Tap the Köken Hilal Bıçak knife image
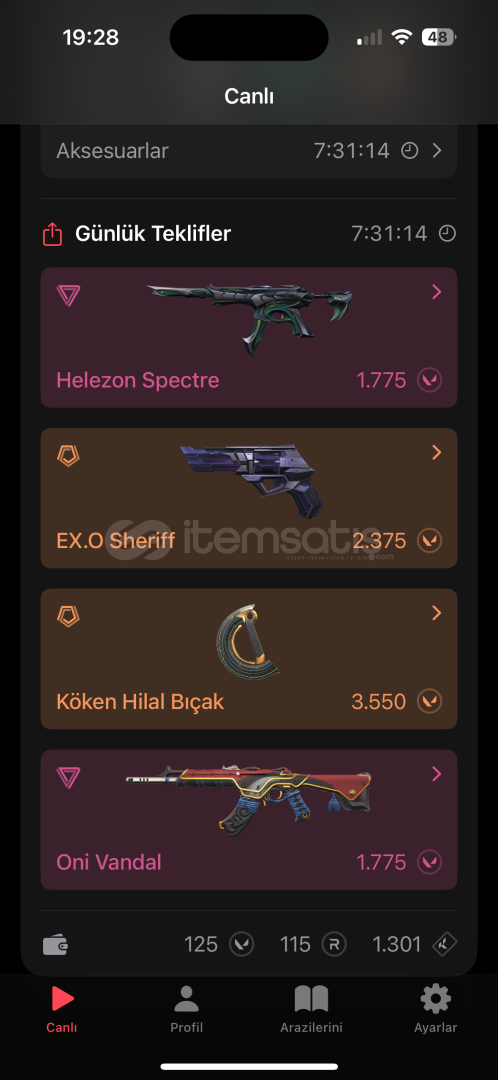Screen dimensions: 498x1080 click(x=246, y=643)
